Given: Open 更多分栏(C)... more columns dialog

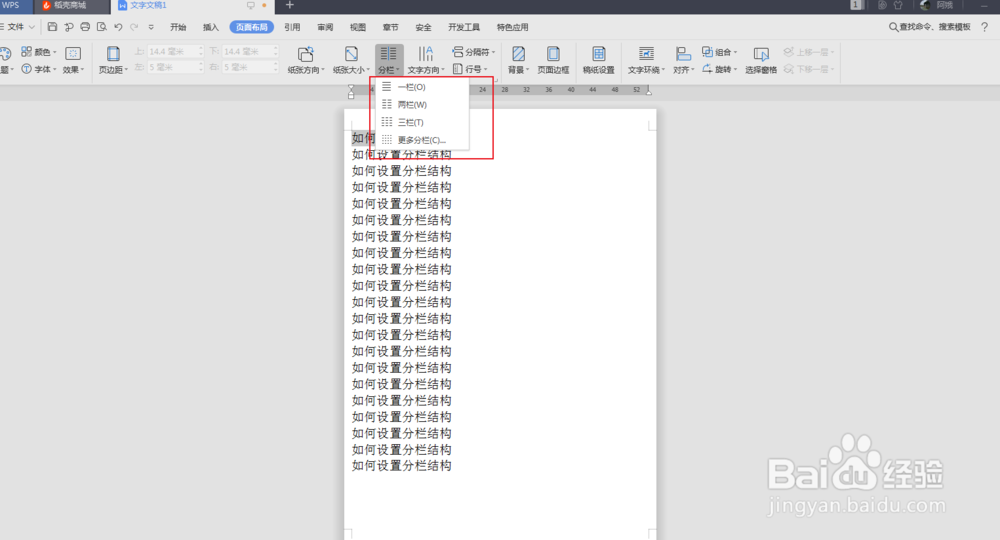Looking at the screenshot, I should pos(422,140).
